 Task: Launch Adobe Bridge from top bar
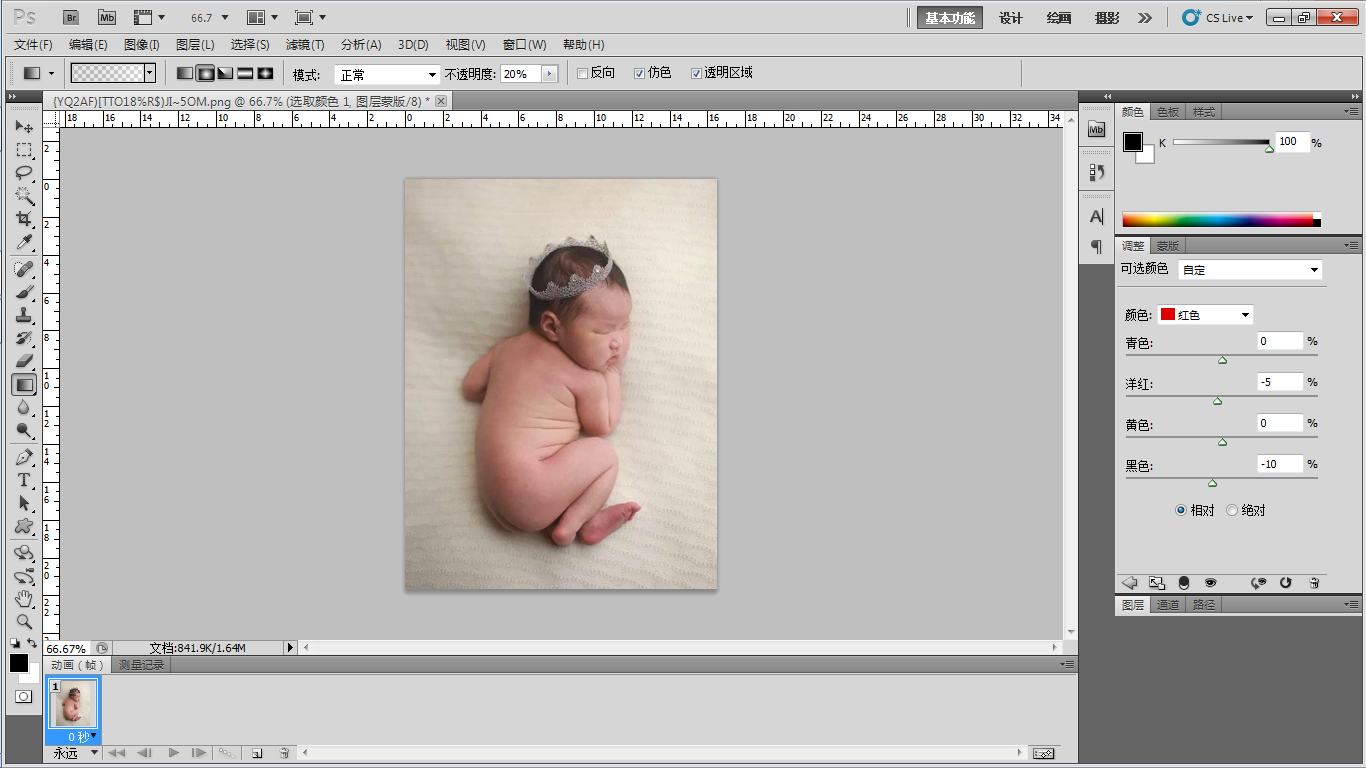71,17
